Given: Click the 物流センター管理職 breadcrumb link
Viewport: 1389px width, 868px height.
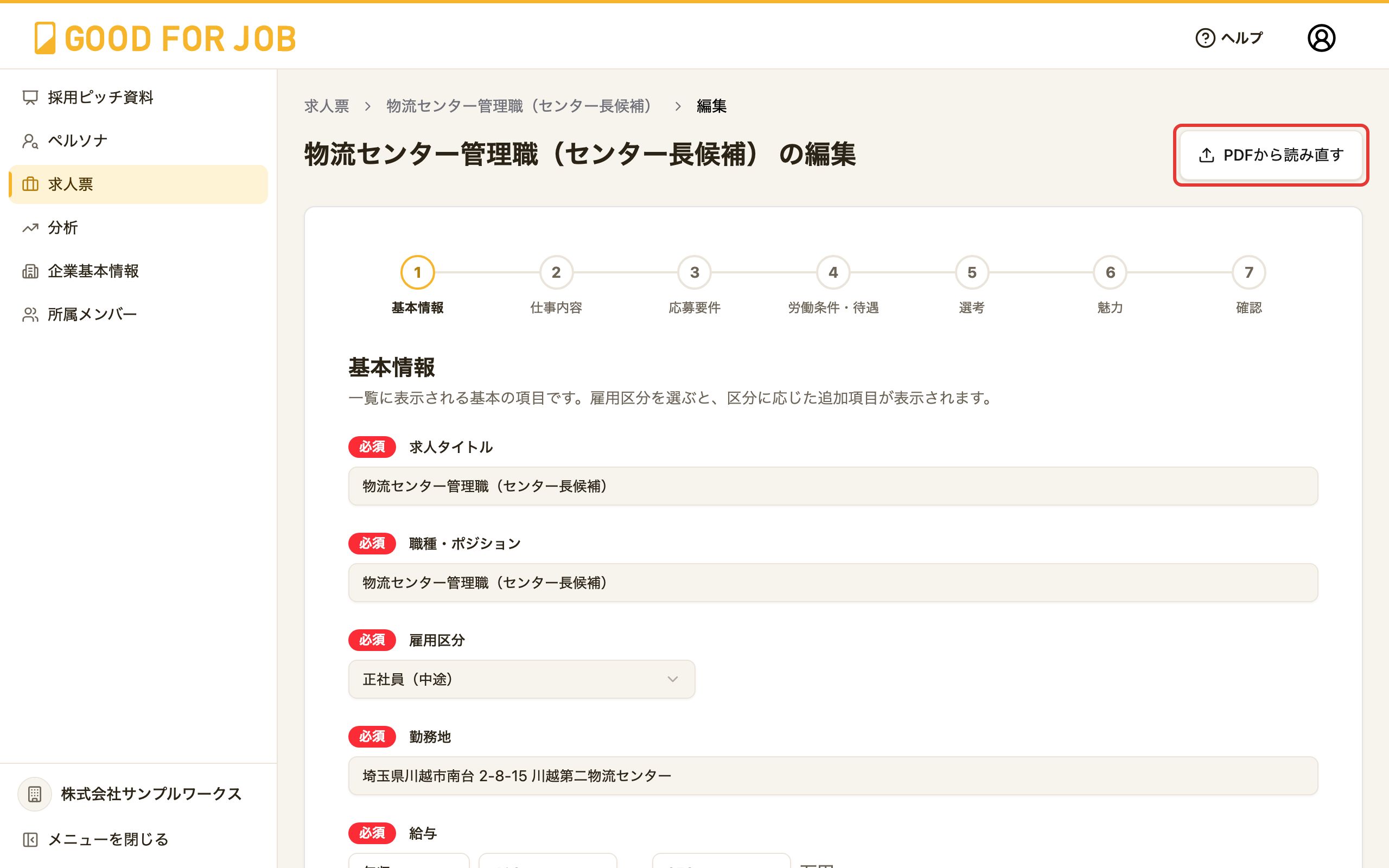Looking at the screenshot, I should coord(520,106).
